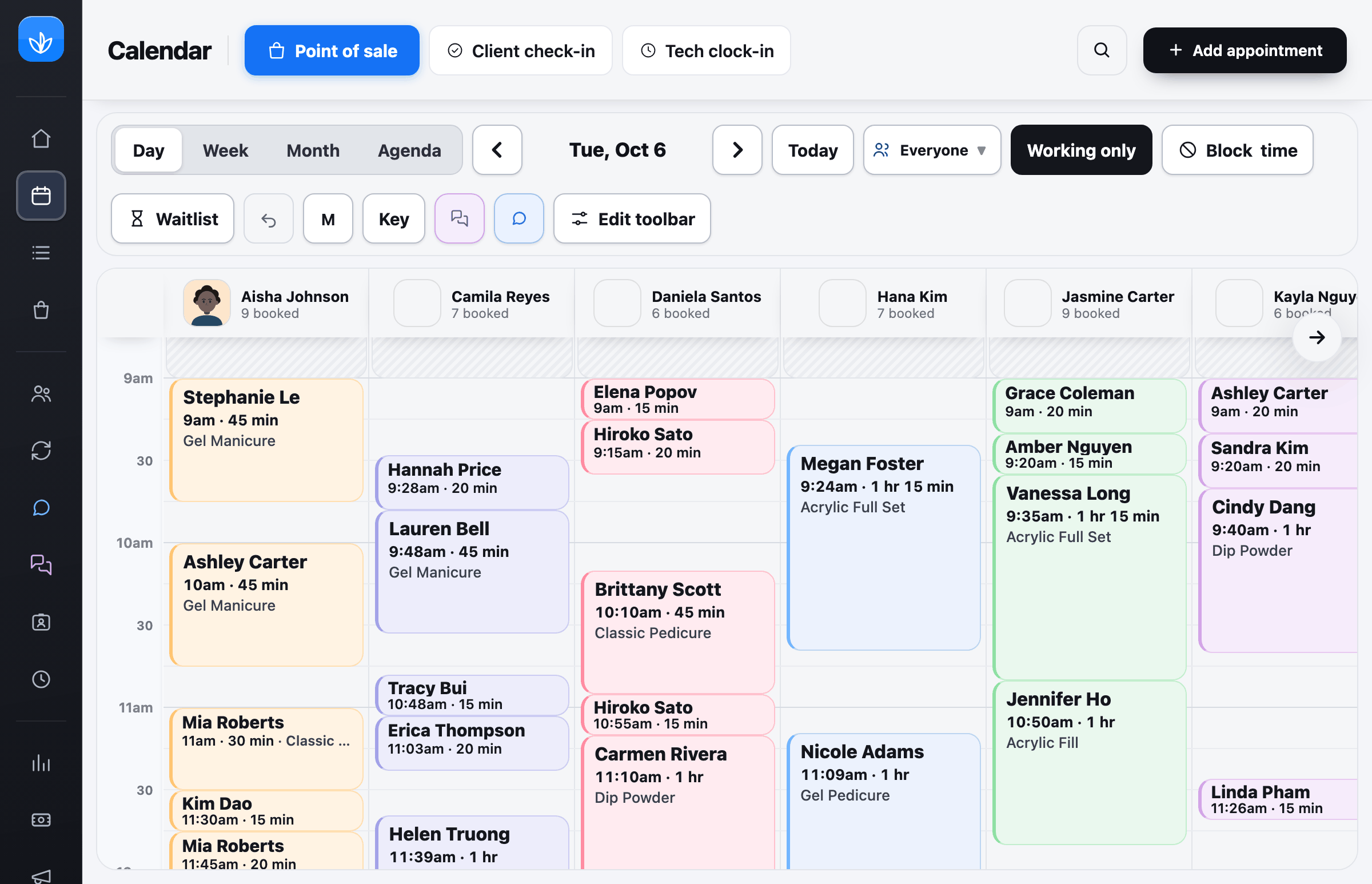The height and width of the screenshot is (884, 1372).
Task: Click the search magnifier button
Action: [1101, 50]
